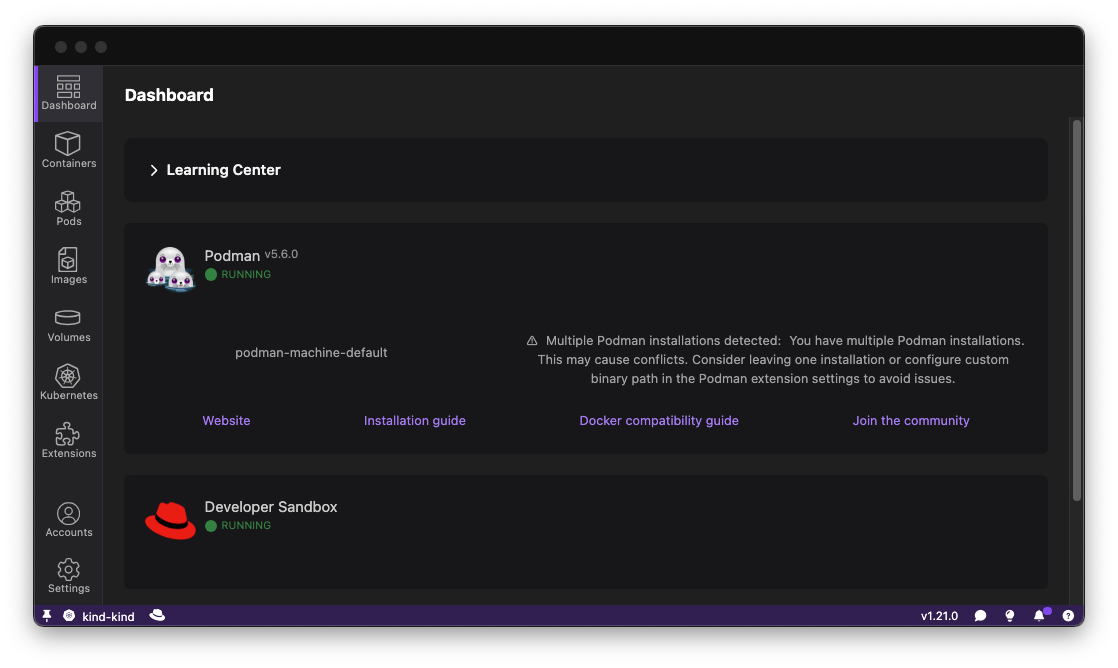Open the feedback chat bubble icon
This screenshot has height=668, width=1118.
coord(981,615)
